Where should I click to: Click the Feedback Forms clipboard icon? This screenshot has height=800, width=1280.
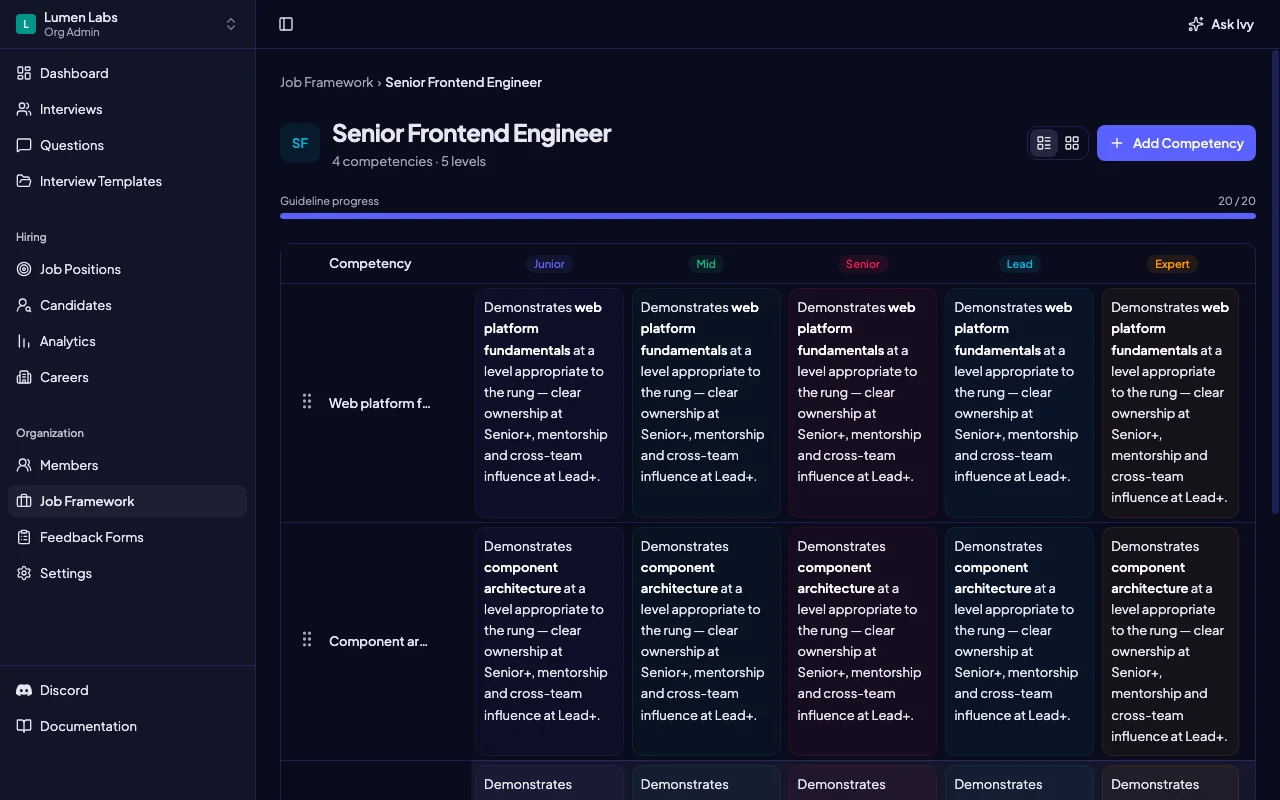(x=24, y=537)
